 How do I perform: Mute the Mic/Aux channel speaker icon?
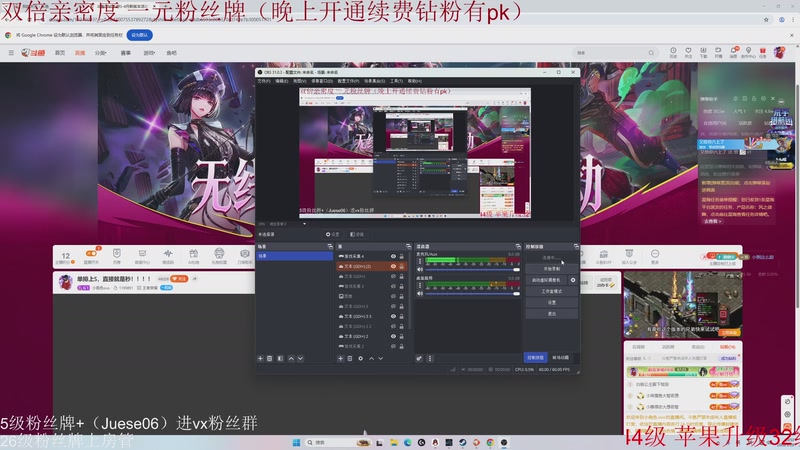coord(420,269)
